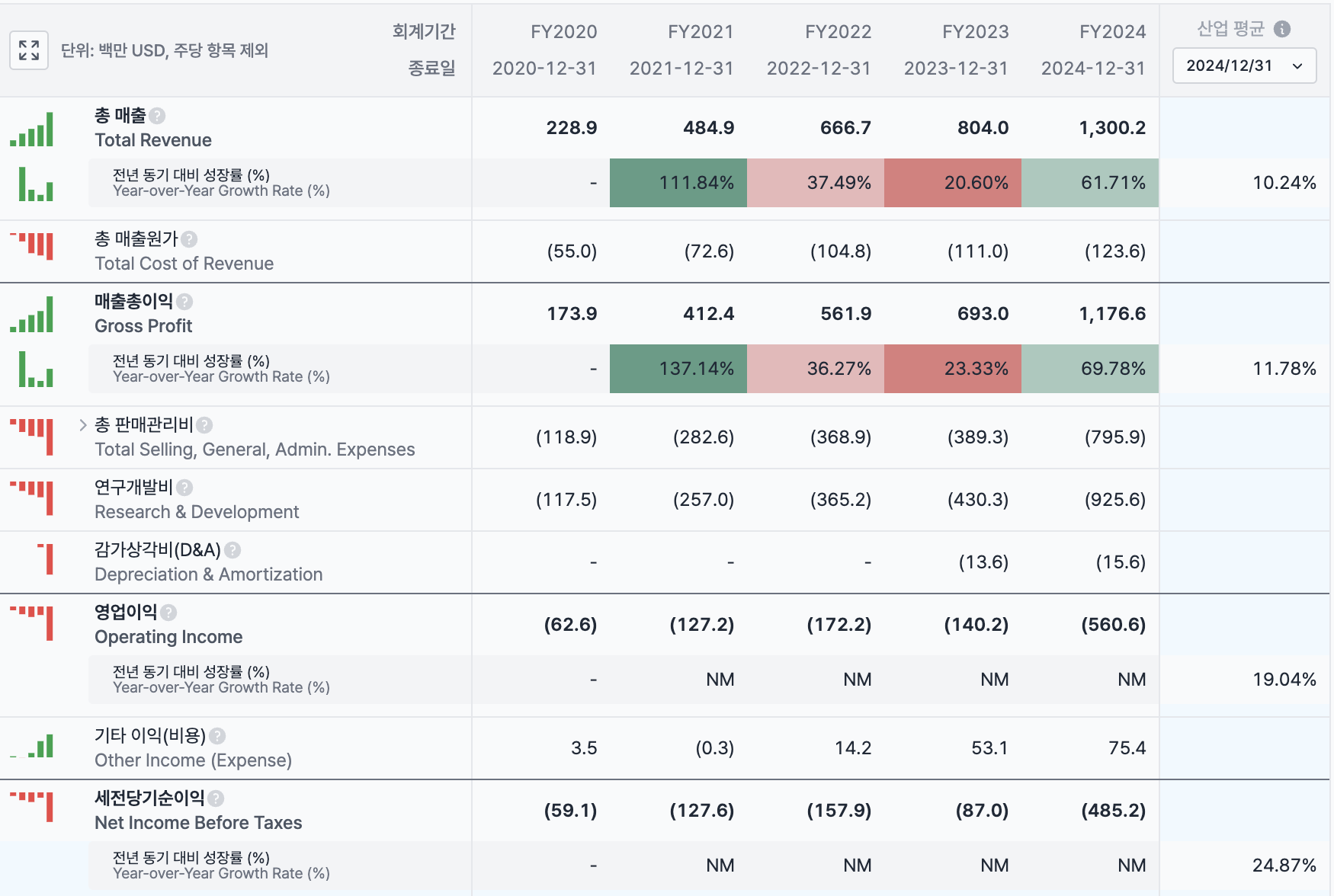Open the industry average info icon

pos(1282,29)
